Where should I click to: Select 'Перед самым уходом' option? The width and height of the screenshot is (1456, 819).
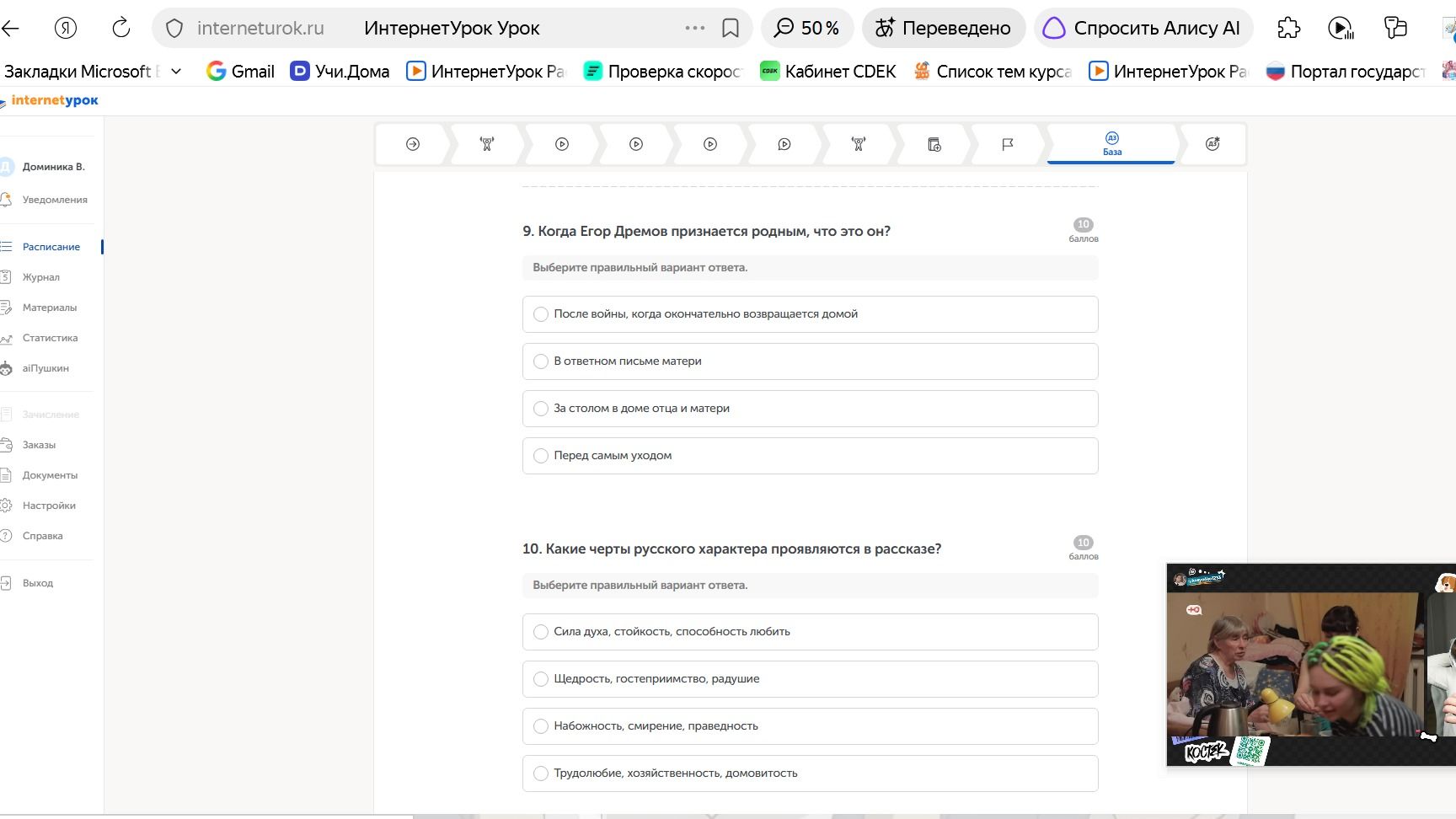pyautogui.click(x=810, y=456)
